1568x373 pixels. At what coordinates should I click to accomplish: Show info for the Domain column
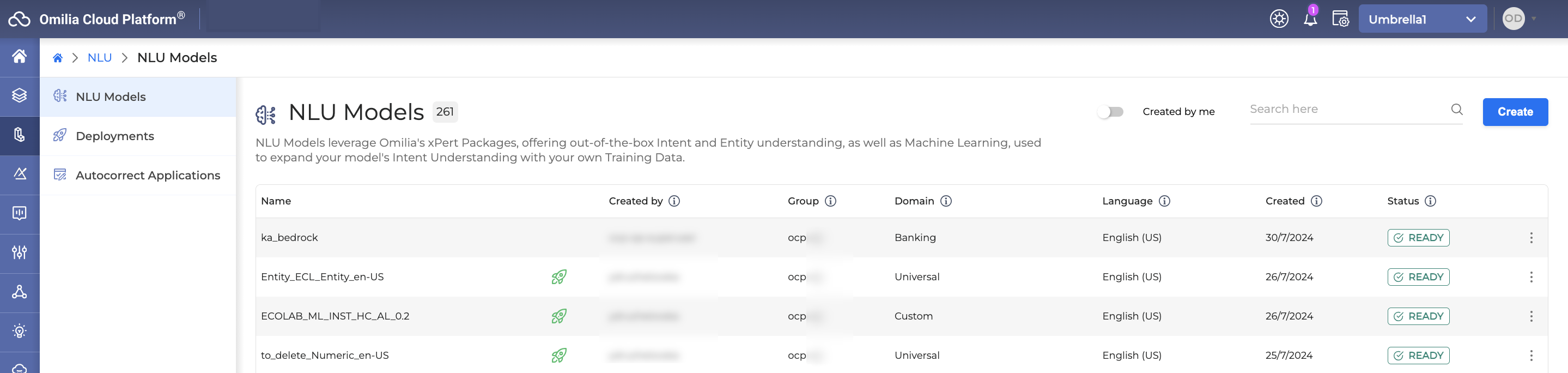[946, 201]
